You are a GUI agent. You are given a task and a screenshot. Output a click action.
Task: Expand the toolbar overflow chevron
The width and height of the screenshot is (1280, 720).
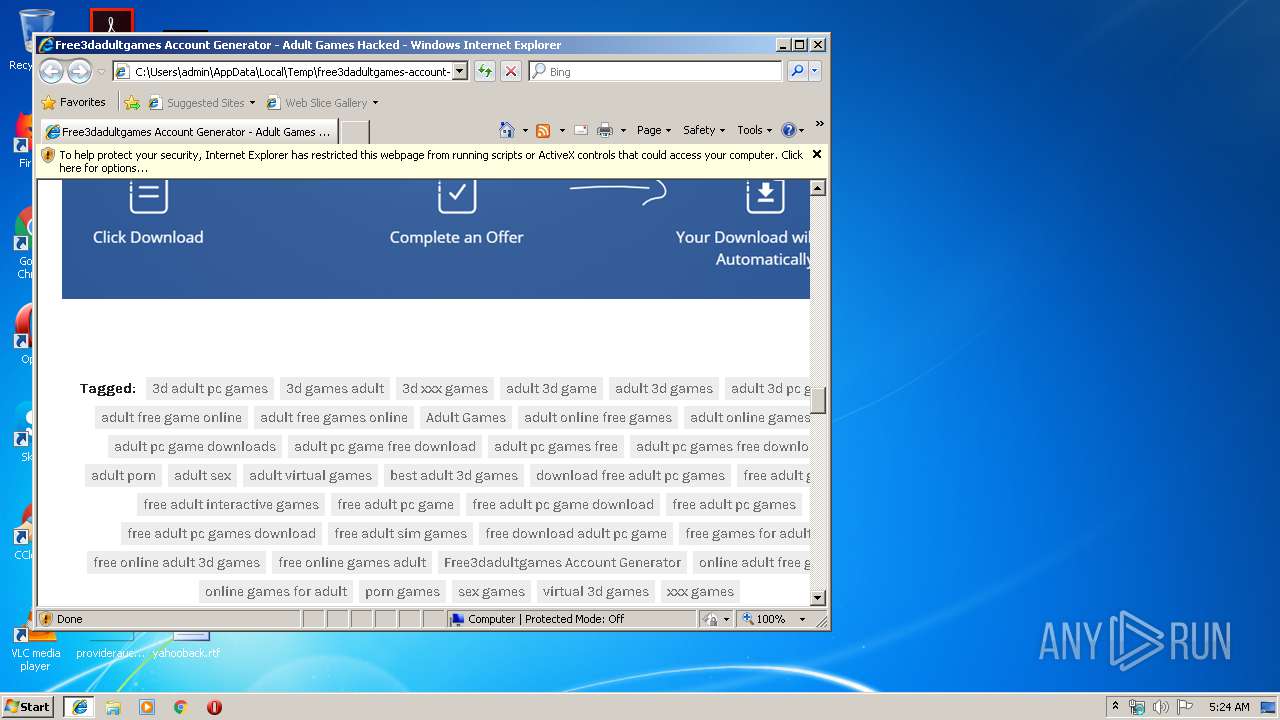click(x=819, y=125)
